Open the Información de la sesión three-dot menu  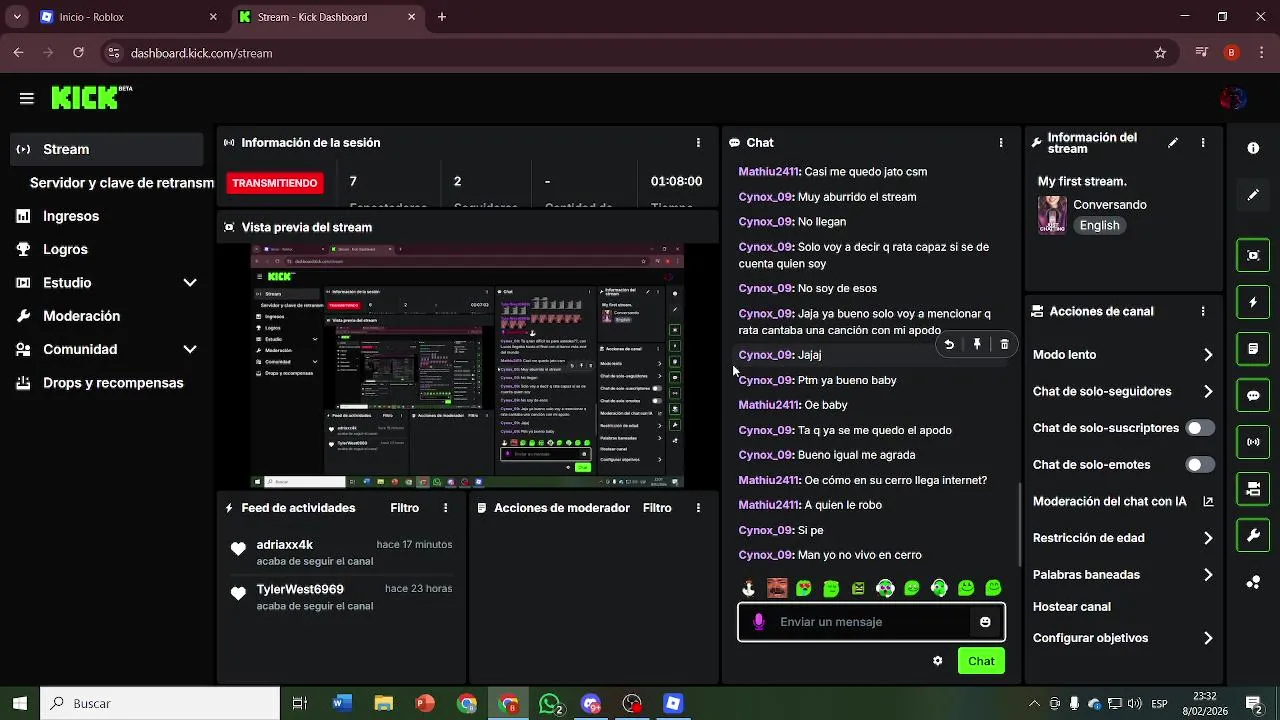[x=698, y=143]
